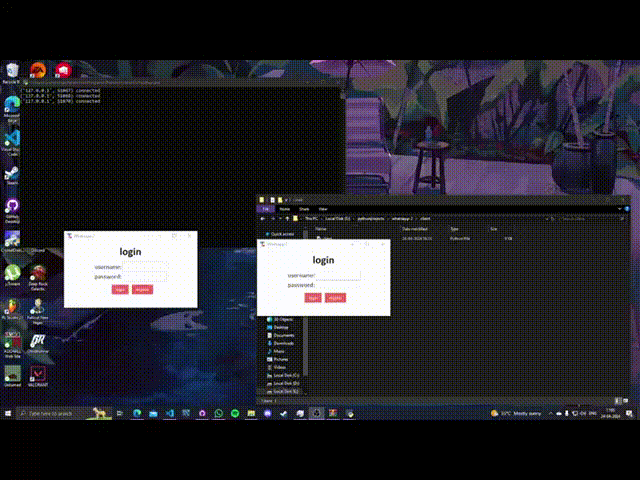This screenshot has height=480, width=640.
Task: Click the File Explorer help icon
Action: click(x=627, y=209)
